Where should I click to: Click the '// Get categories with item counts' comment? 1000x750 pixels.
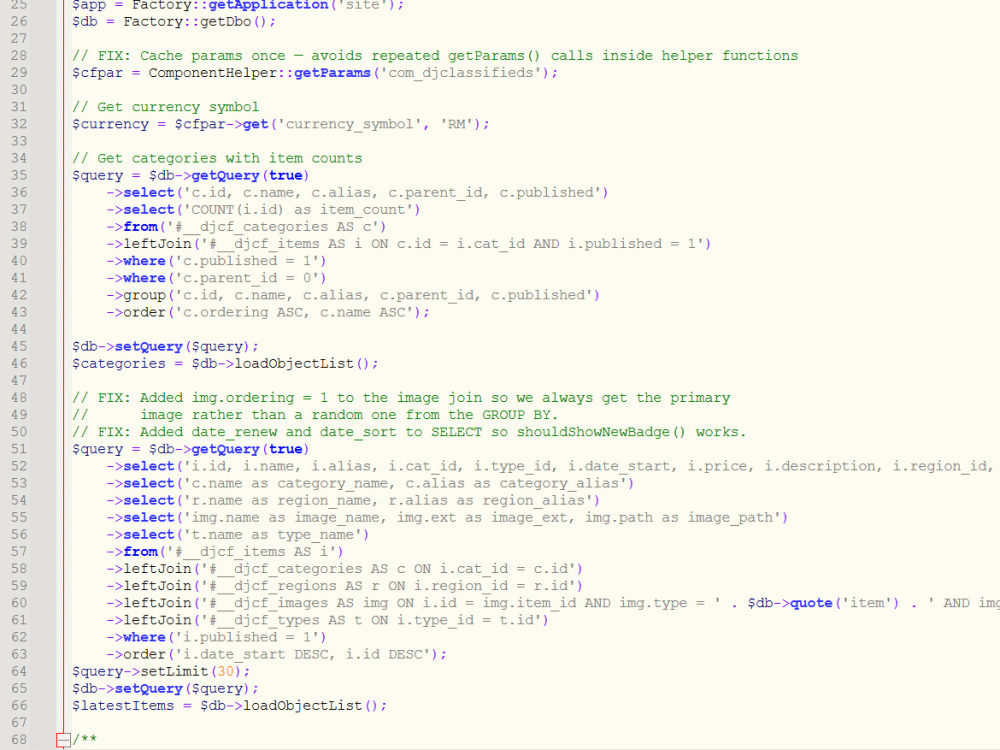tap(217, 158)
